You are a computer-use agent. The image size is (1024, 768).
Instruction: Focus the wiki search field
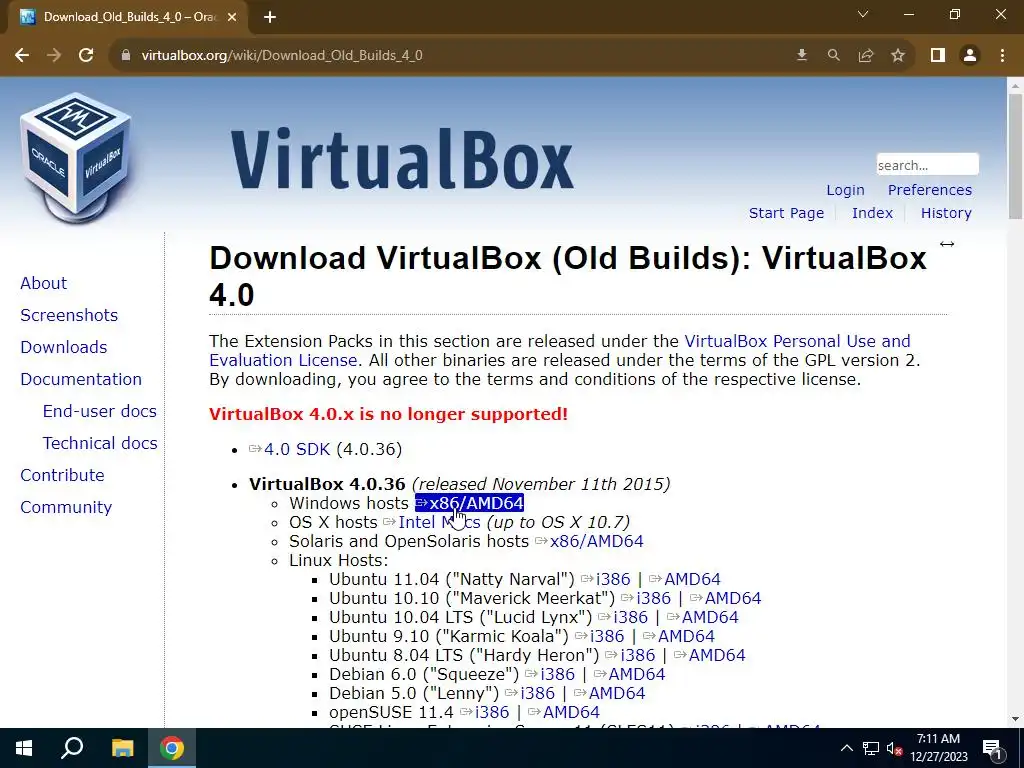pos(927,165)
